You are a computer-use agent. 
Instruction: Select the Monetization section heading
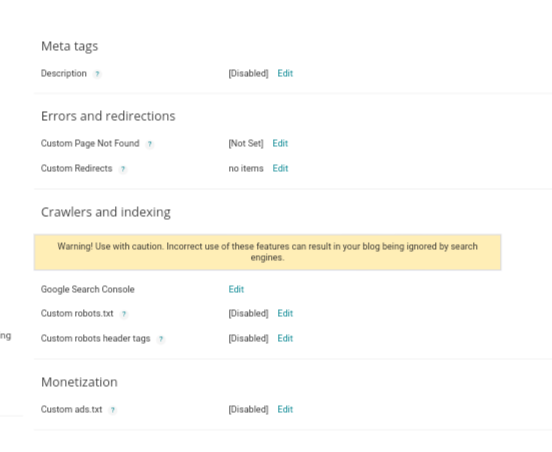[79, 382]
